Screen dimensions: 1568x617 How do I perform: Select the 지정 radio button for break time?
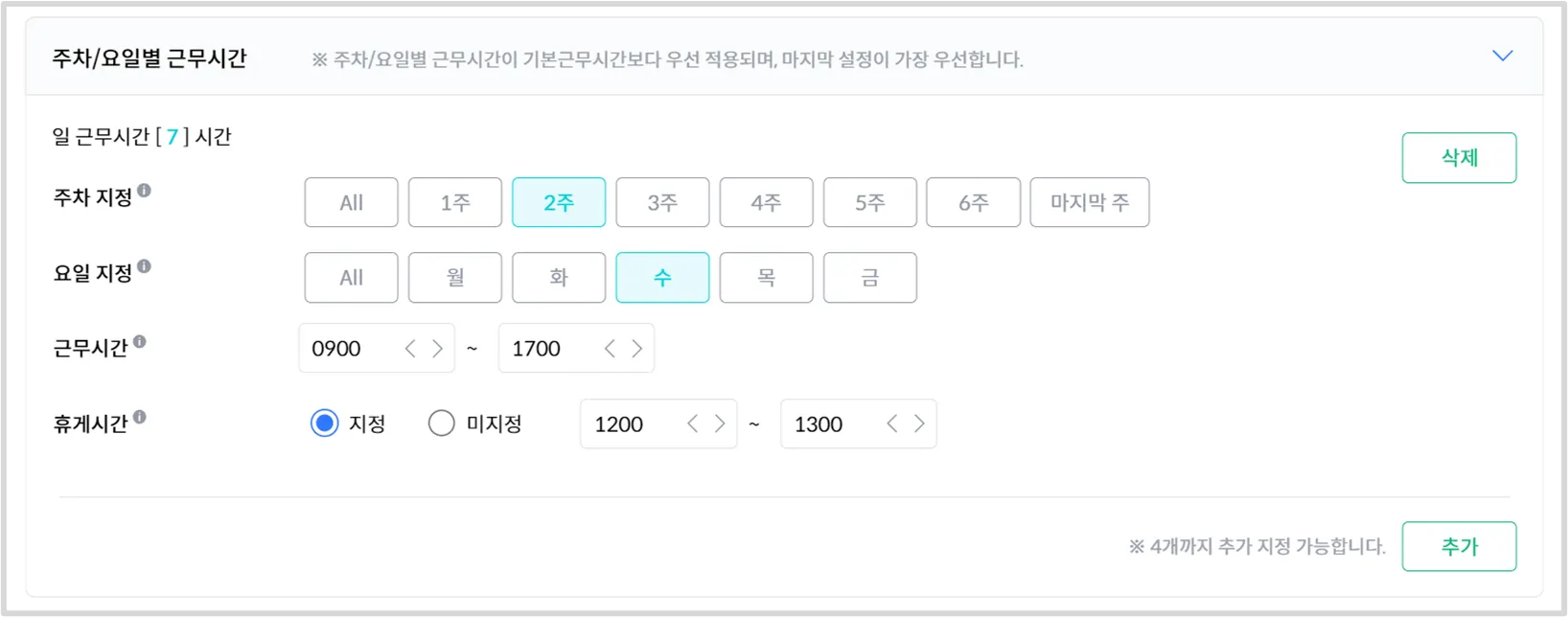[x=325, y=423]
